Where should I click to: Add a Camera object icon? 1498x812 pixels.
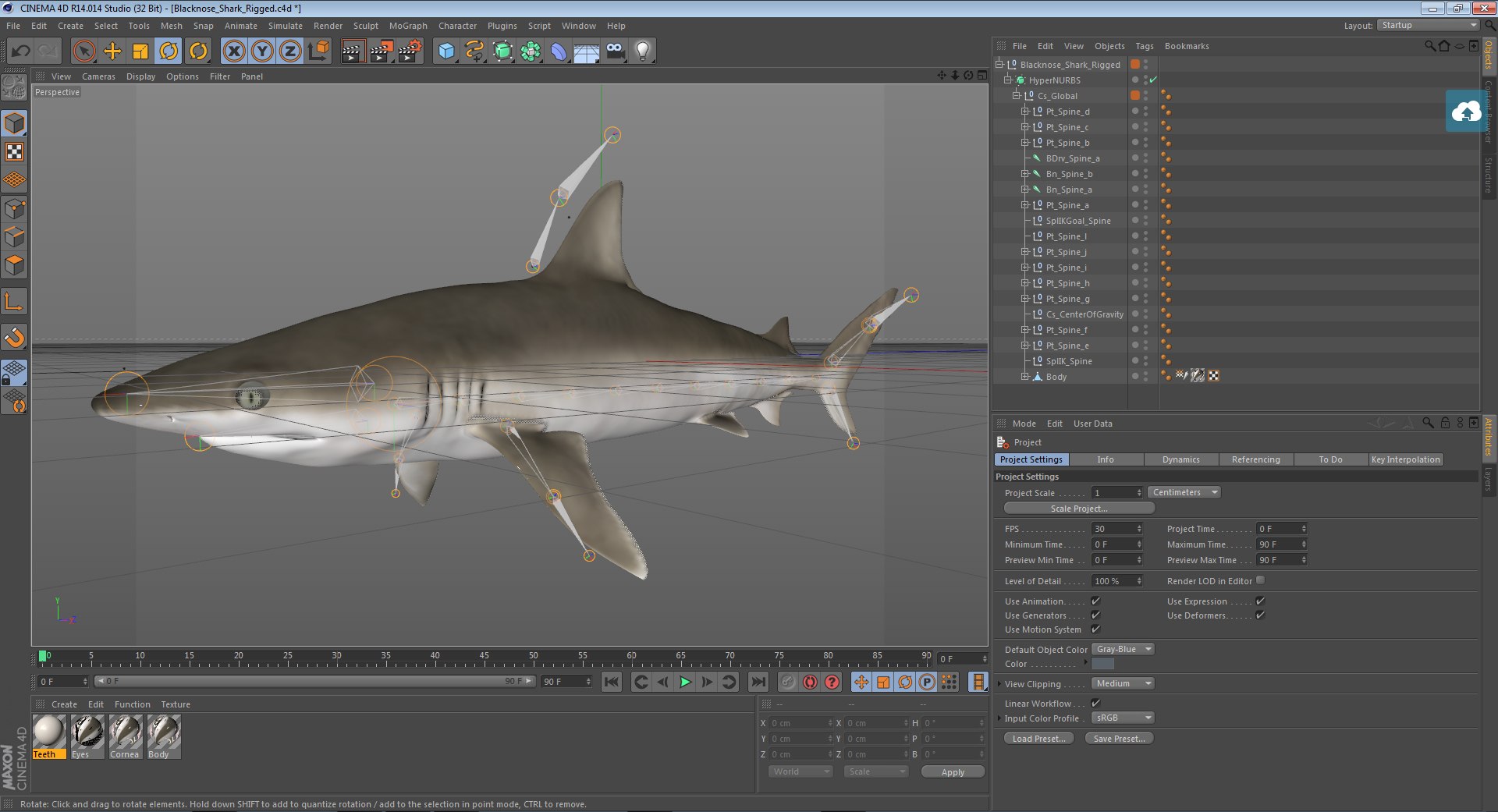tap(615, 51)
